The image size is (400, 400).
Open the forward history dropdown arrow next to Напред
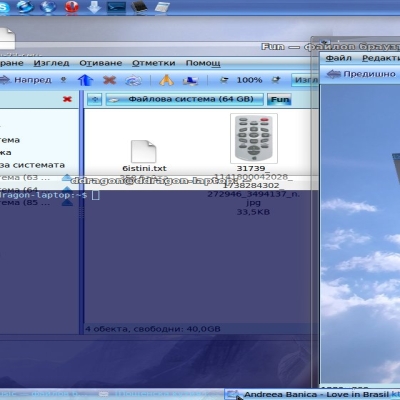63,80
